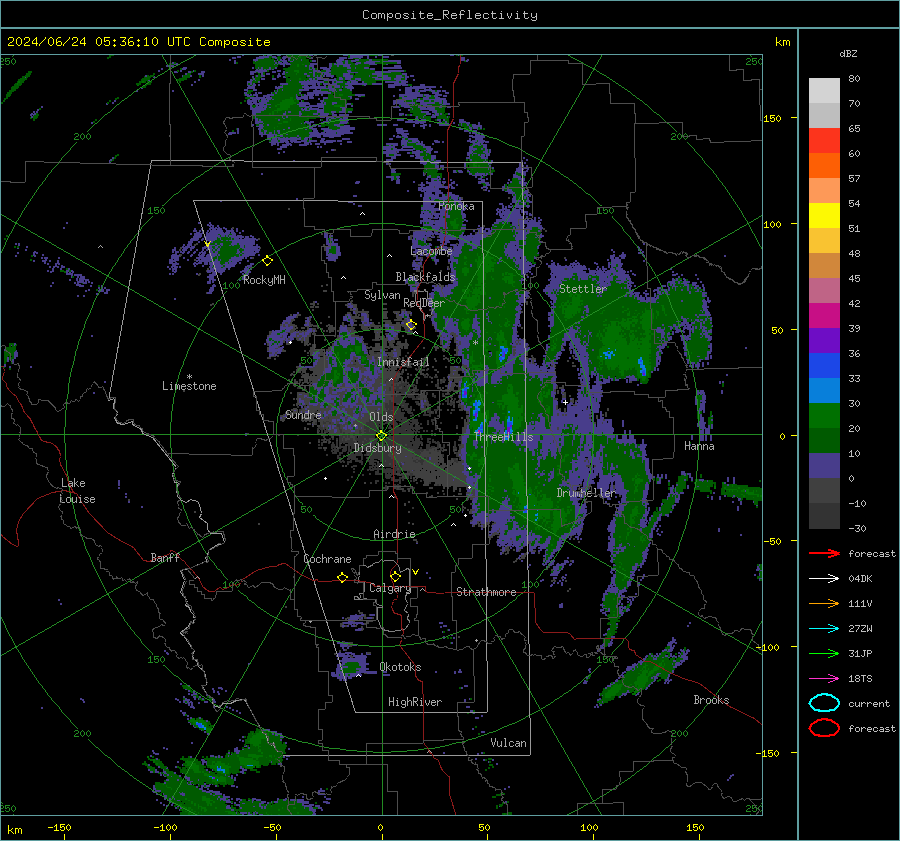The width and height of the screenshot is (900, 841).
Task: Click the yellow diamond marker above Calgary
Action: point(395,576)
